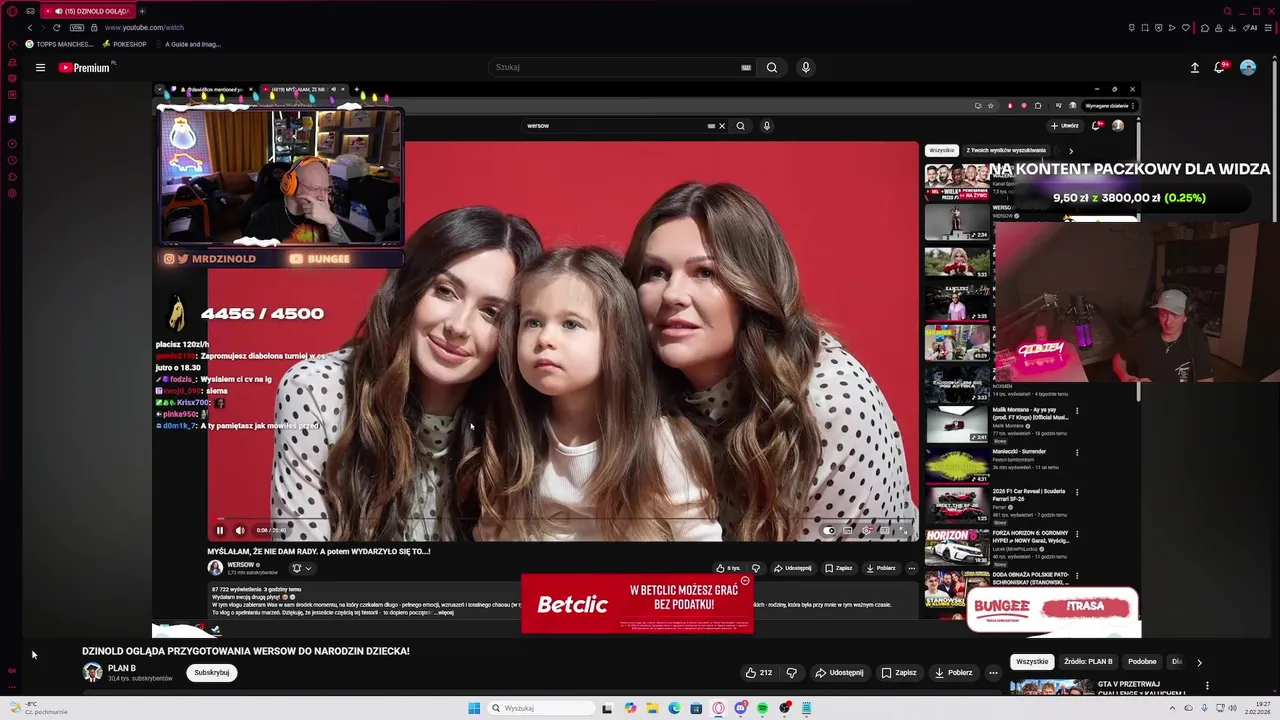
Task: Open the POKESHOP bookmark
Action: point(125,44)
